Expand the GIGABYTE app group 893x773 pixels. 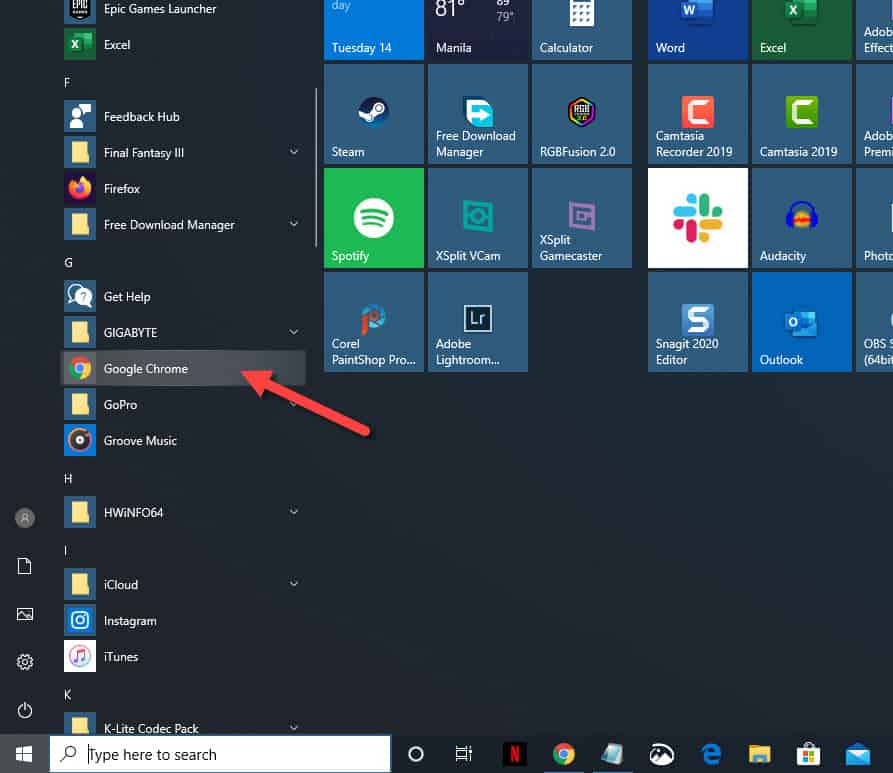tap(293, 332)
